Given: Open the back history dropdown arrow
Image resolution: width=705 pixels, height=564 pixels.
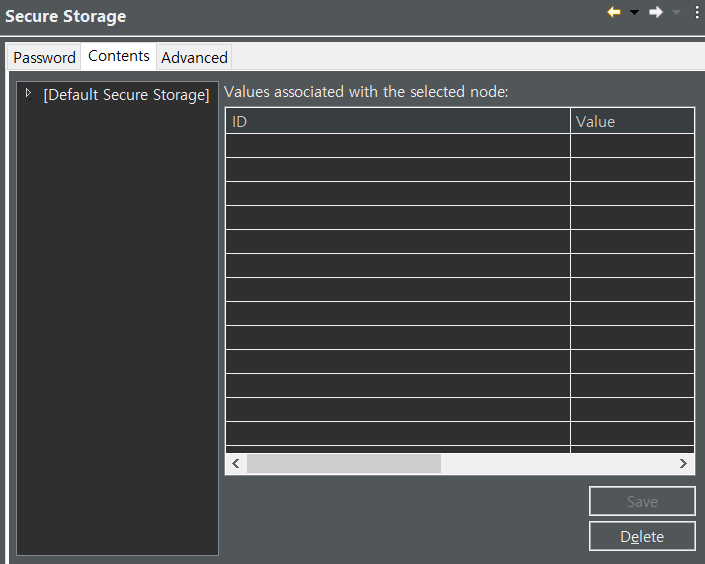Looking at the screenshot, I should pyautogui.click(x=634, y=13).
